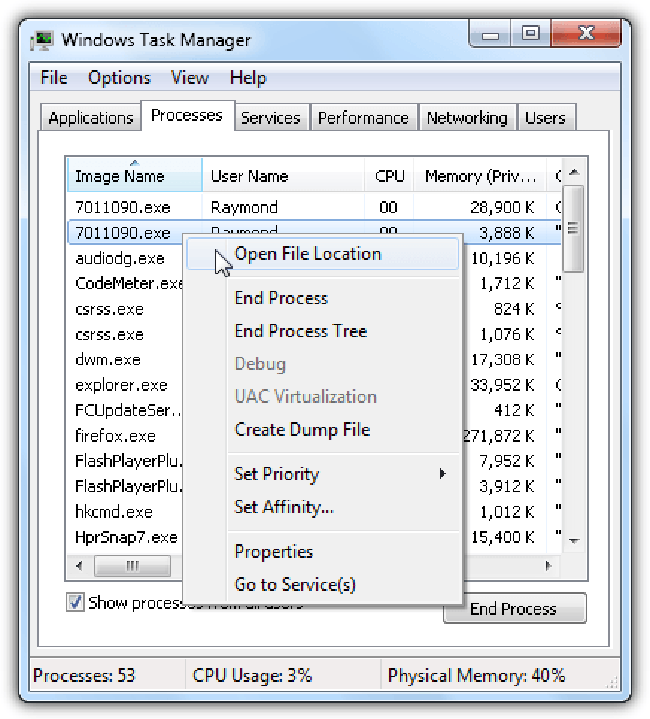Click the Raymond user name cell
This screenshot has width=650, height=719.
[244, 207]
